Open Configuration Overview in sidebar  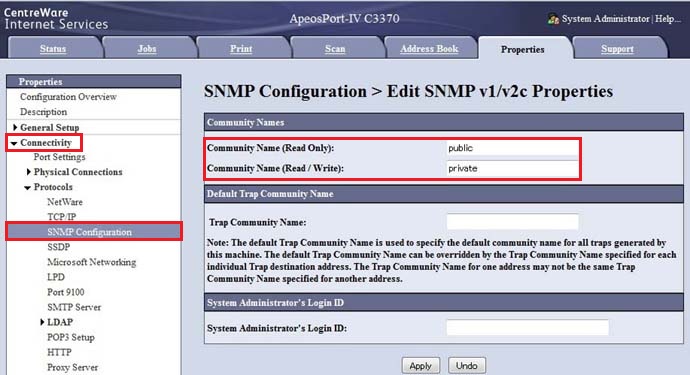pyautogui.click(x=68, y=97)
